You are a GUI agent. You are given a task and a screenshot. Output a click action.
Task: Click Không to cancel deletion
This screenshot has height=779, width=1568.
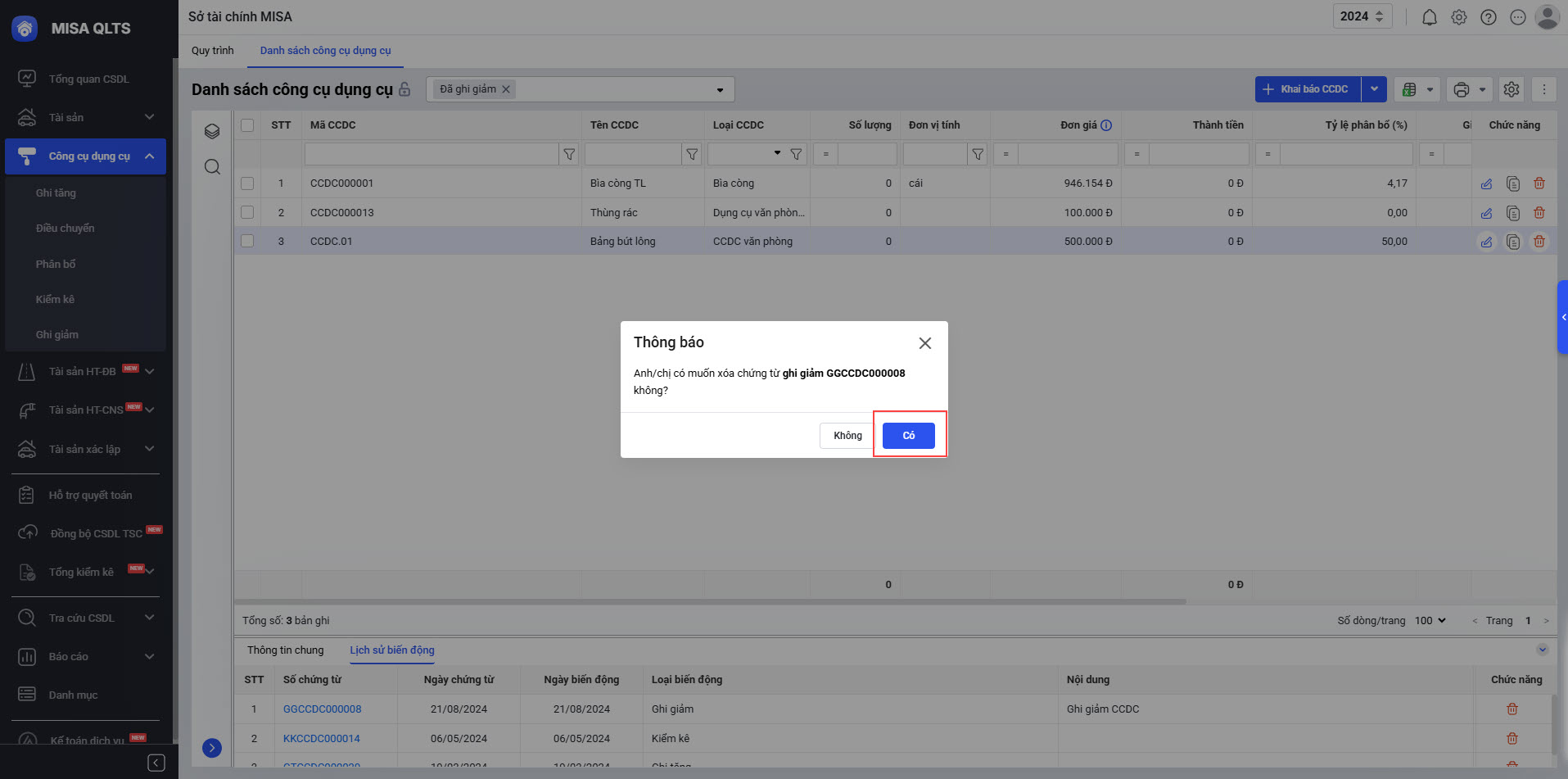coord(847,435)
